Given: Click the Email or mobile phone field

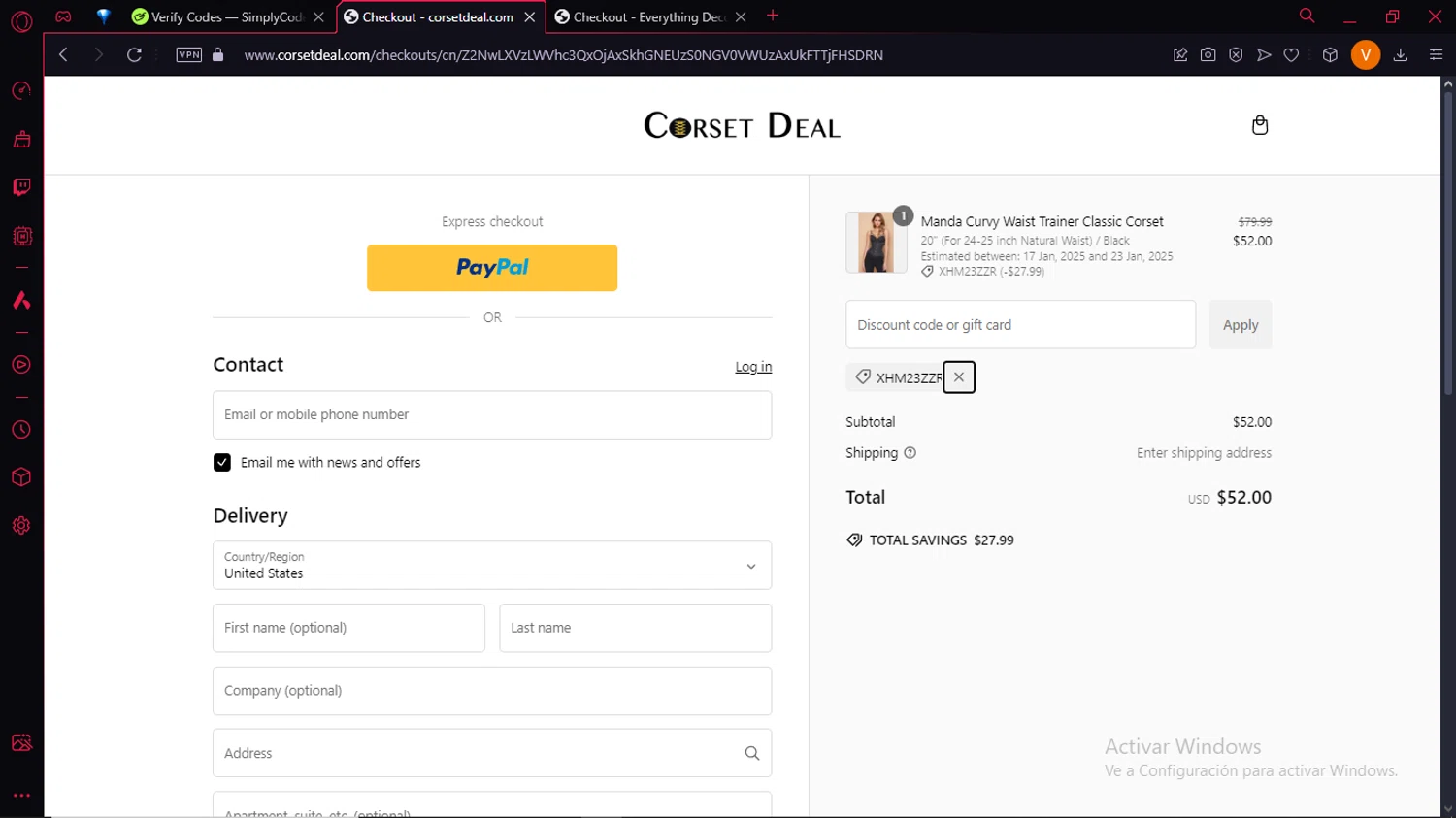Looking at the screenshot, I should [492, 415].
